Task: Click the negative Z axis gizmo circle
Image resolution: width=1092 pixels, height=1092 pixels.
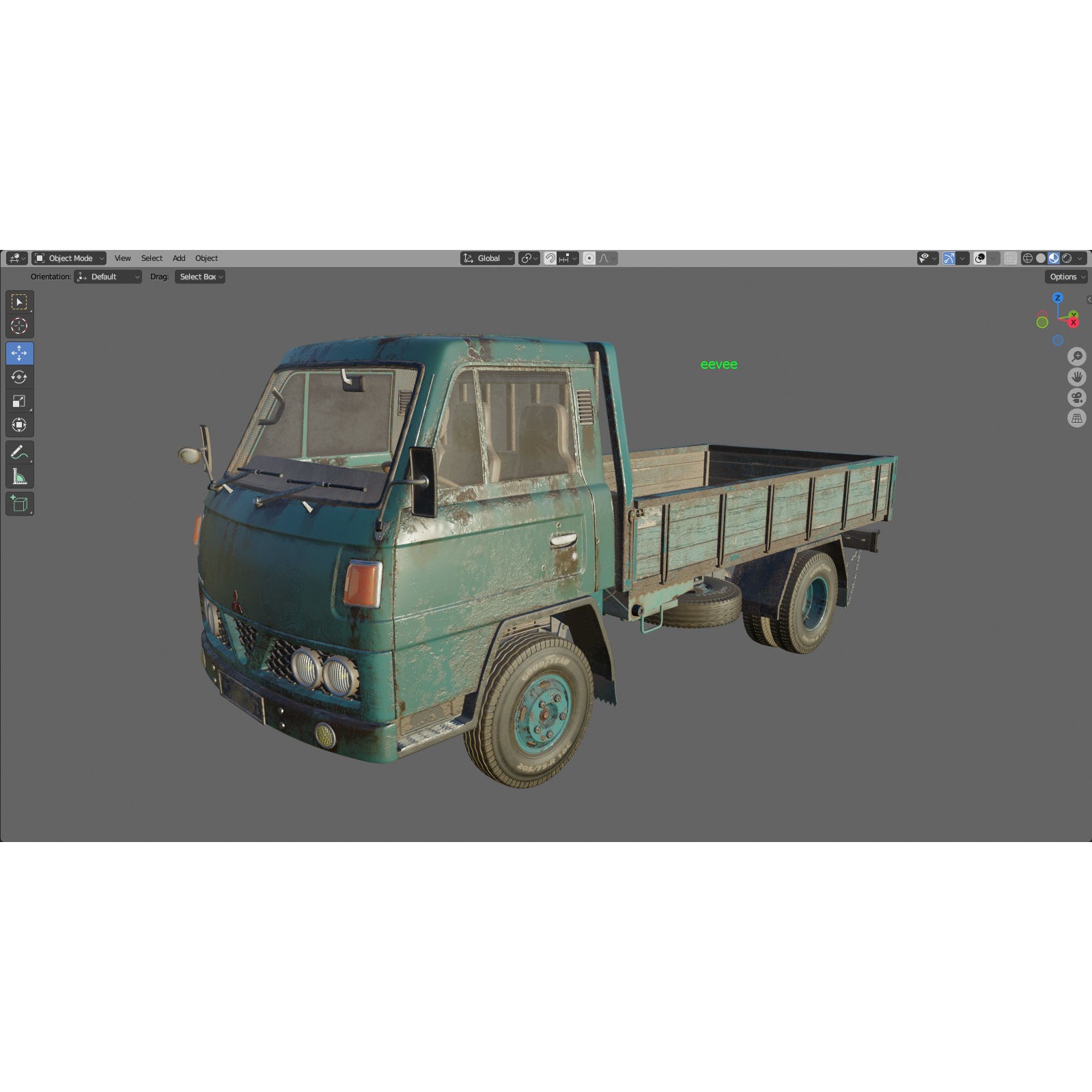Action: click(x=1058, y=340)
